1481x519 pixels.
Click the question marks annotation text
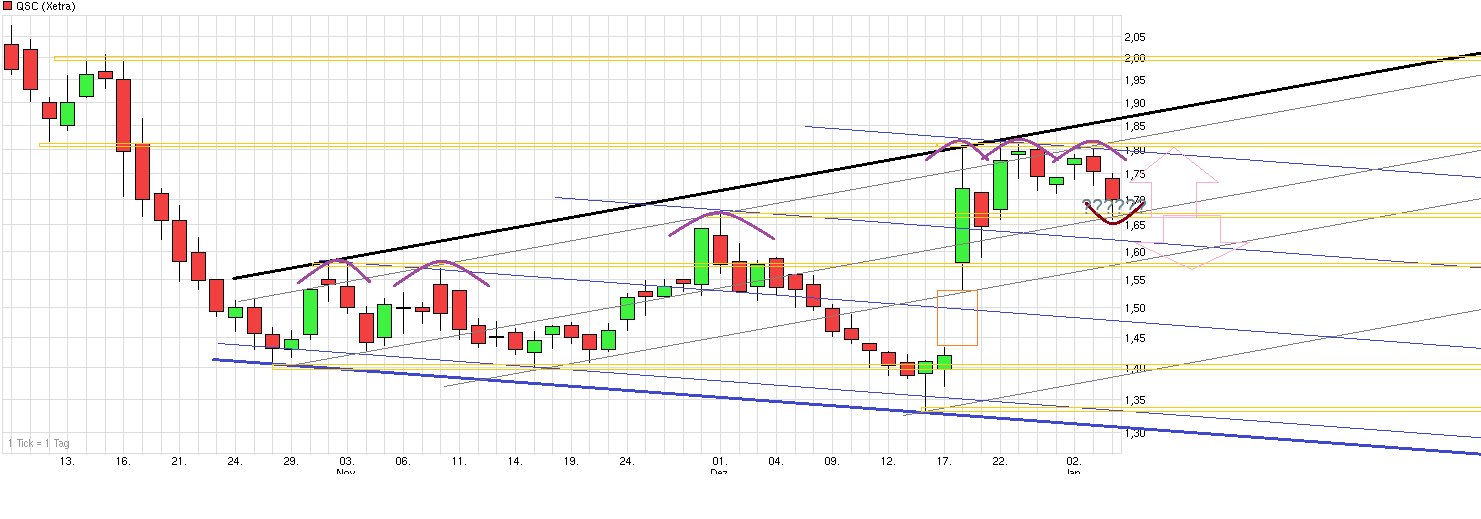(x=1113, y=207)
